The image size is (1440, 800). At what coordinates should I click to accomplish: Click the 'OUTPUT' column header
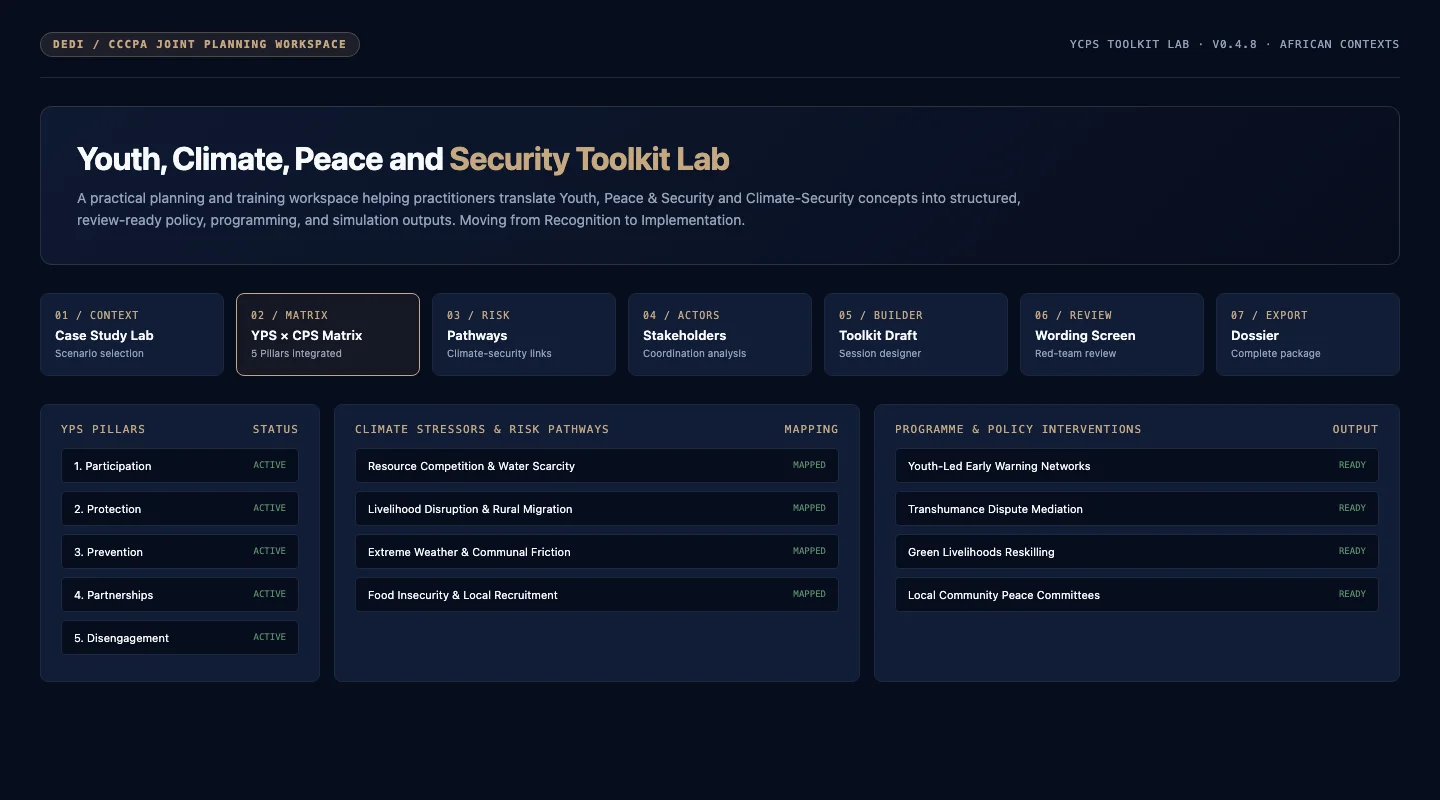[x=1355, y=429]
